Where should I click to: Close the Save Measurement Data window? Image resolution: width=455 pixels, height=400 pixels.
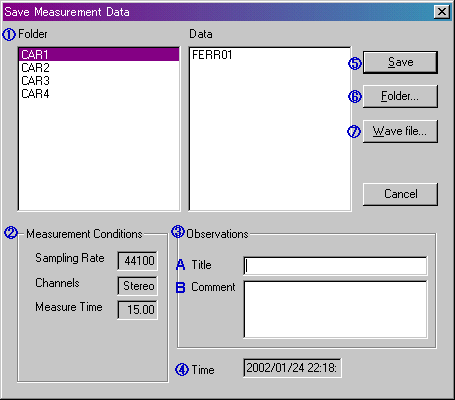(x=442, y=12)
